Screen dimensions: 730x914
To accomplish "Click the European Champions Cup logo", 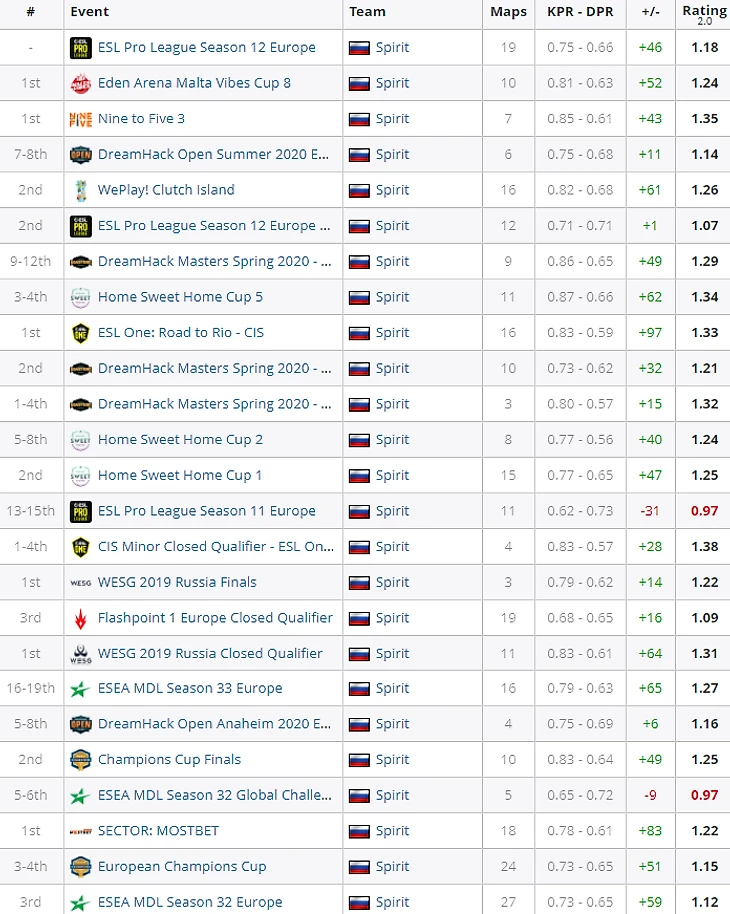I will pos(80,867).
